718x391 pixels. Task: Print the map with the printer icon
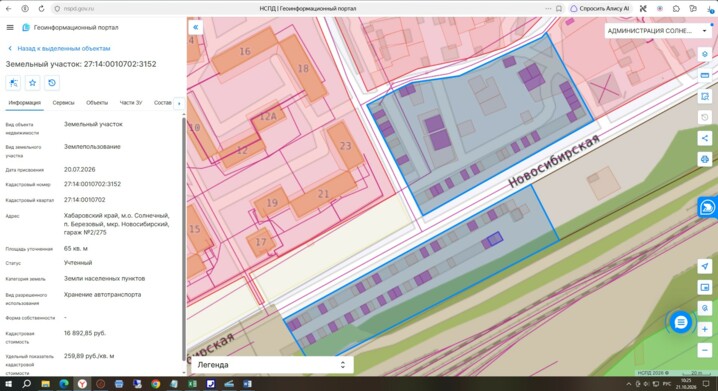(x=705, y=159)
